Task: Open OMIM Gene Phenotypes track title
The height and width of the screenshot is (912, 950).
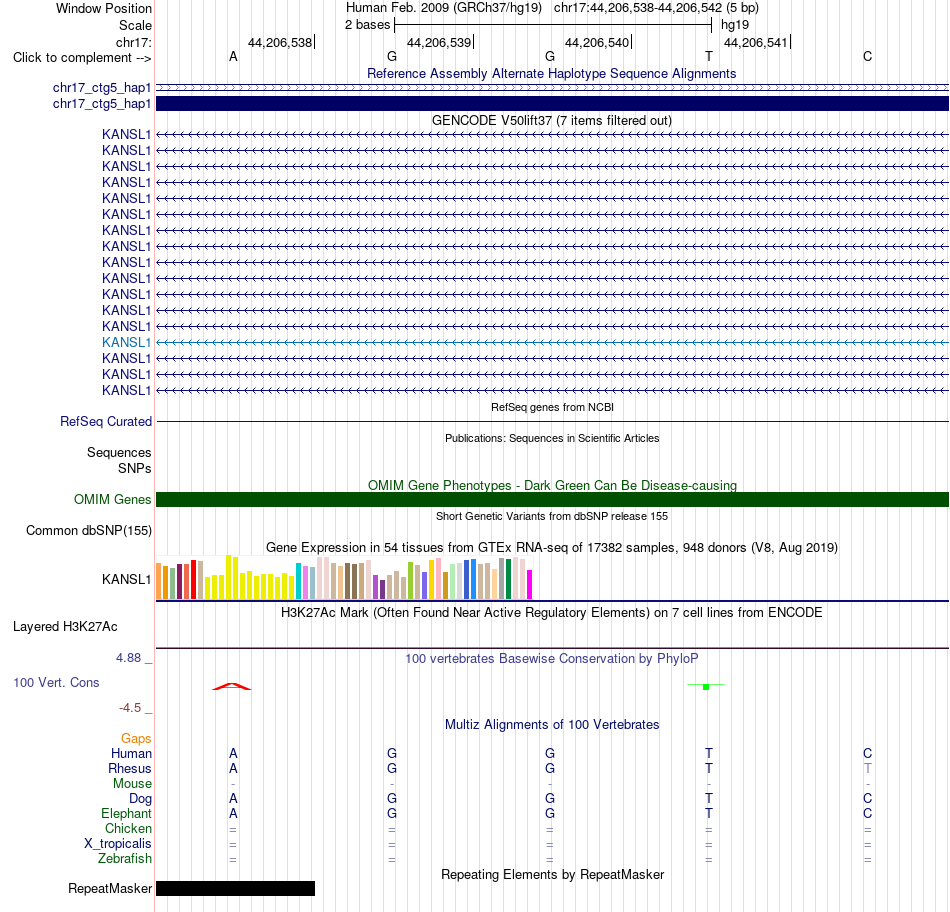Action: pyautogui.click(x=552, y=485)
